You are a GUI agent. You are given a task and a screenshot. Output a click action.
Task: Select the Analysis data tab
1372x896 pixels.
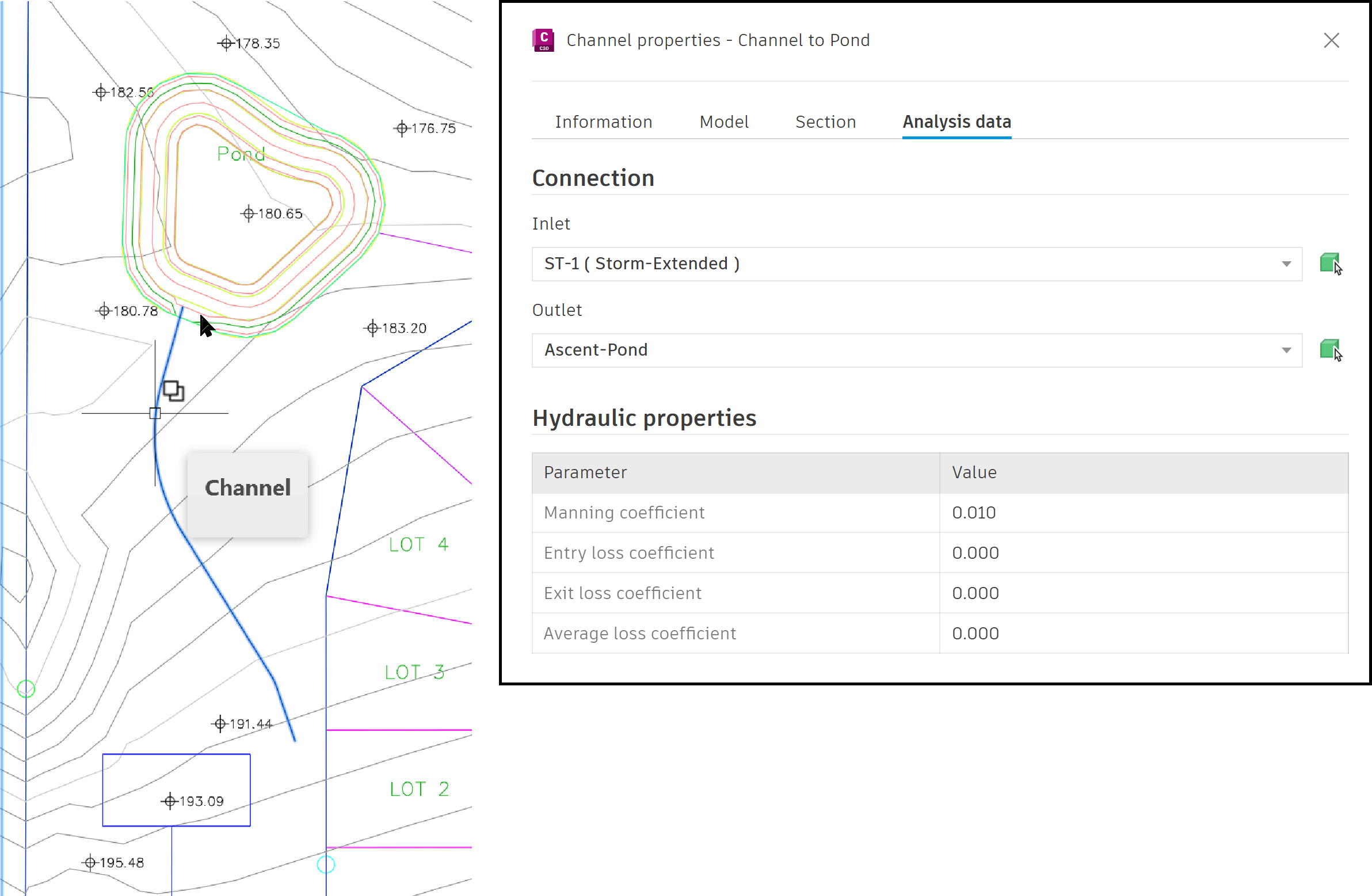(956, 122)
